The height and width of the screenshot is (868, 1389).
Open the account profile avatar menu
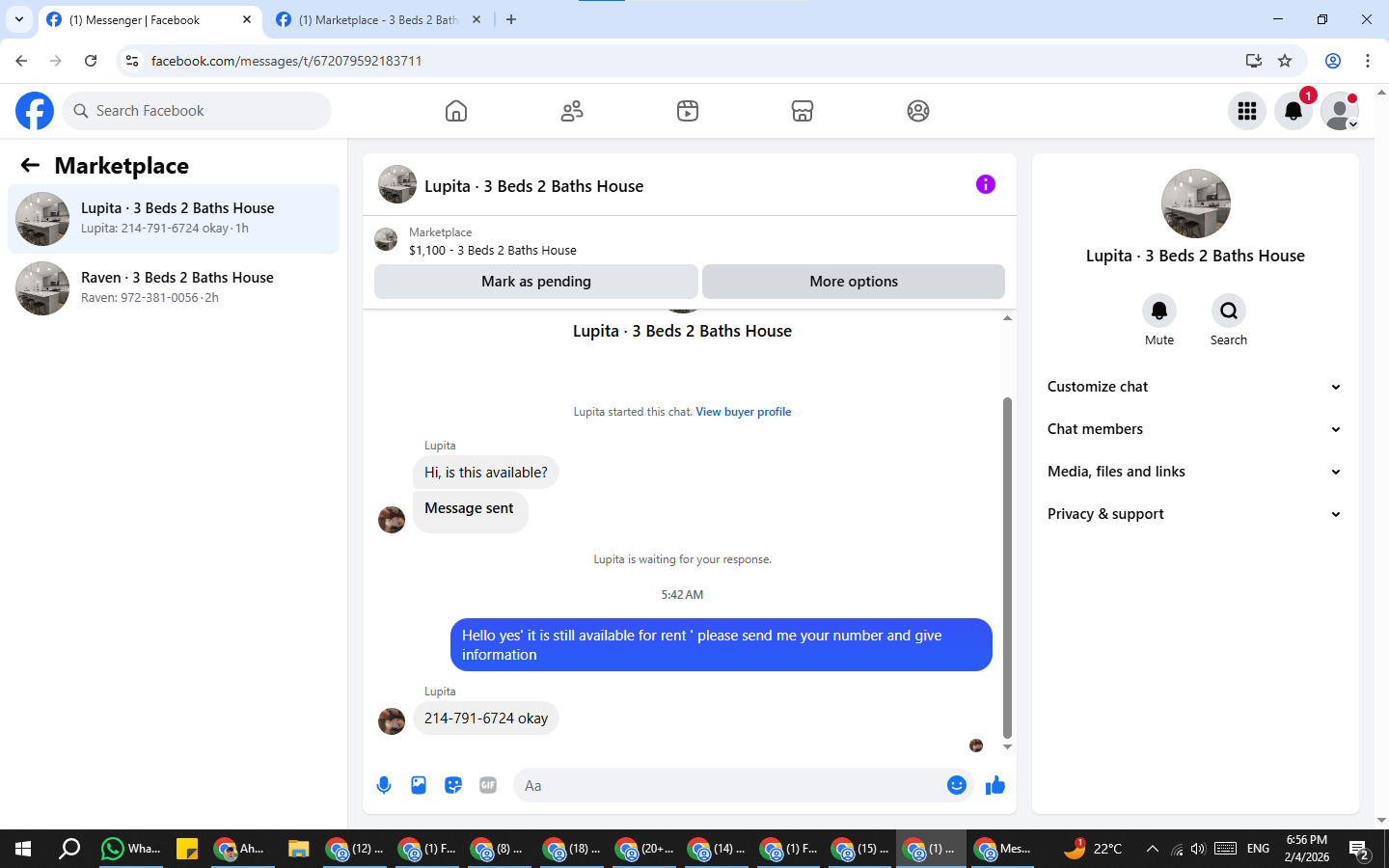point(1340,111)
